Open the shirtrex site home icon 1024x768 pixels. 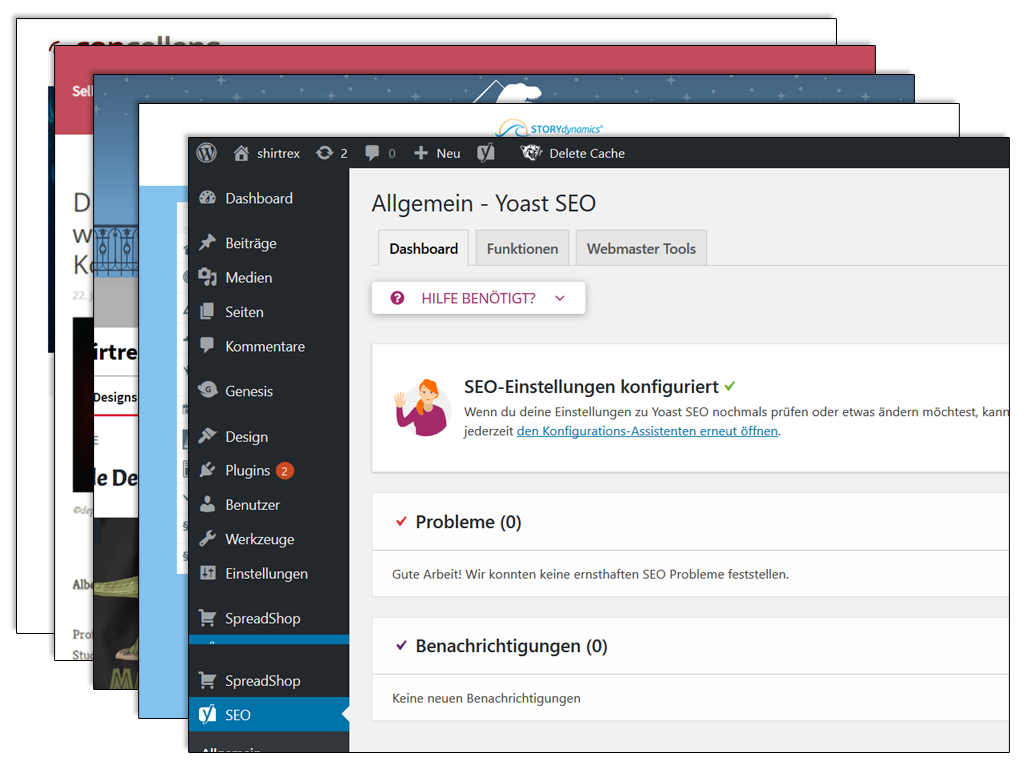point(241,153)
